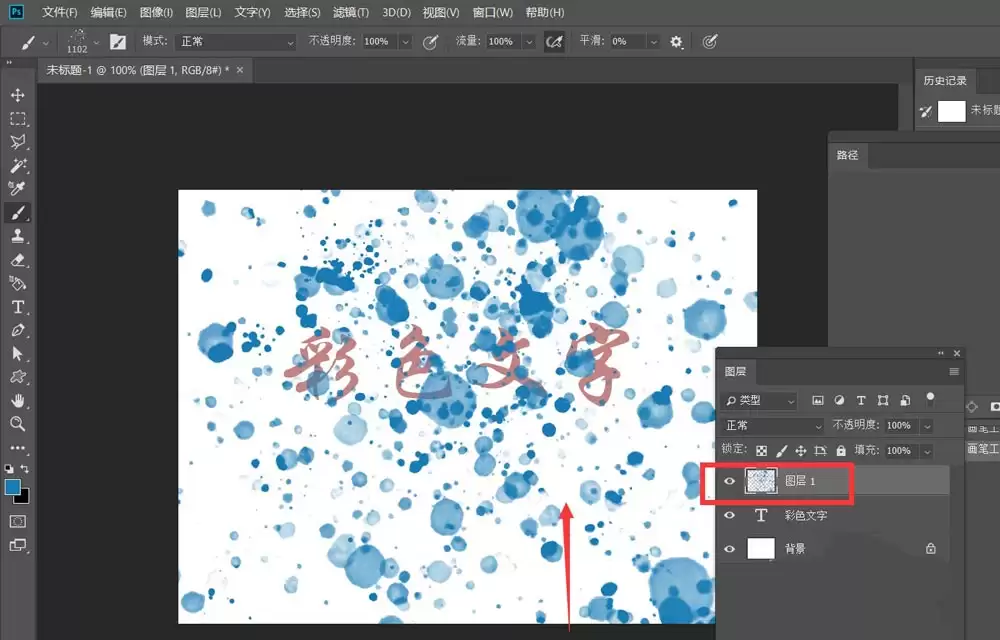The width and height of the screenshot is (1000, 640).
Task: Select the Eraser tool
Action: coord(17,260)
